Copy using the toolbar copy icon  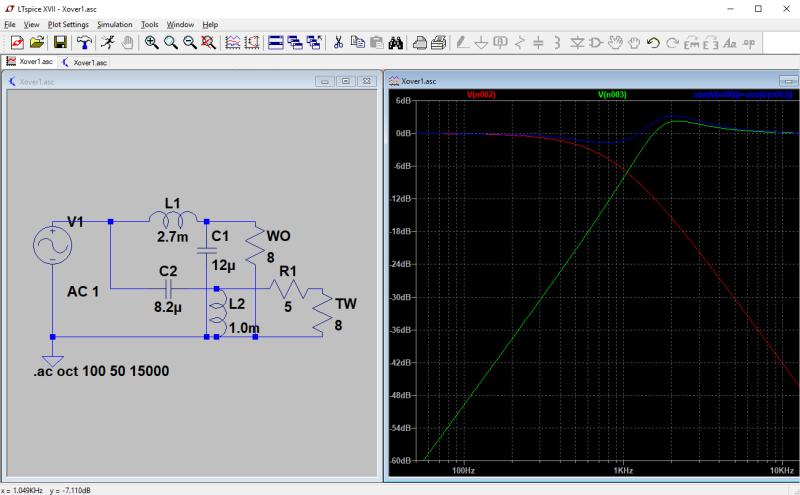click(358, 42)
